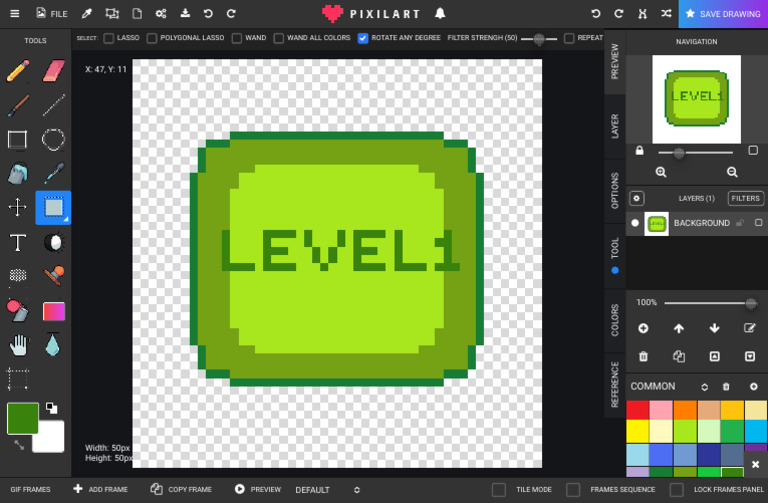Image resolution: width=768 pixels, height=503 pixels.
Task: Open the DEFAULT speed dropdown
Action: [x=327, y=490]
